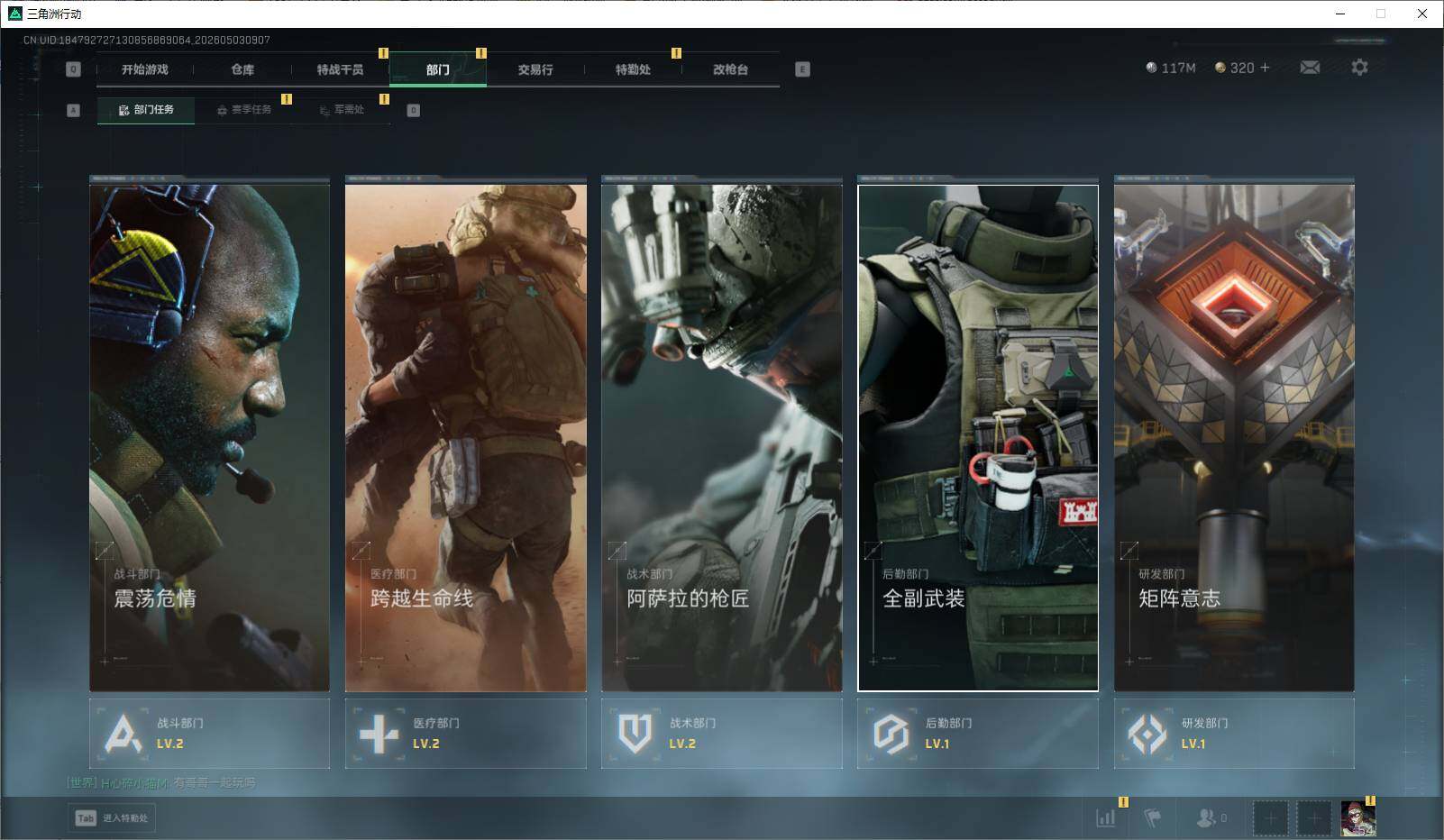
Task: Open the 震荡危情 combat mission card
Action: pos(209,438)
